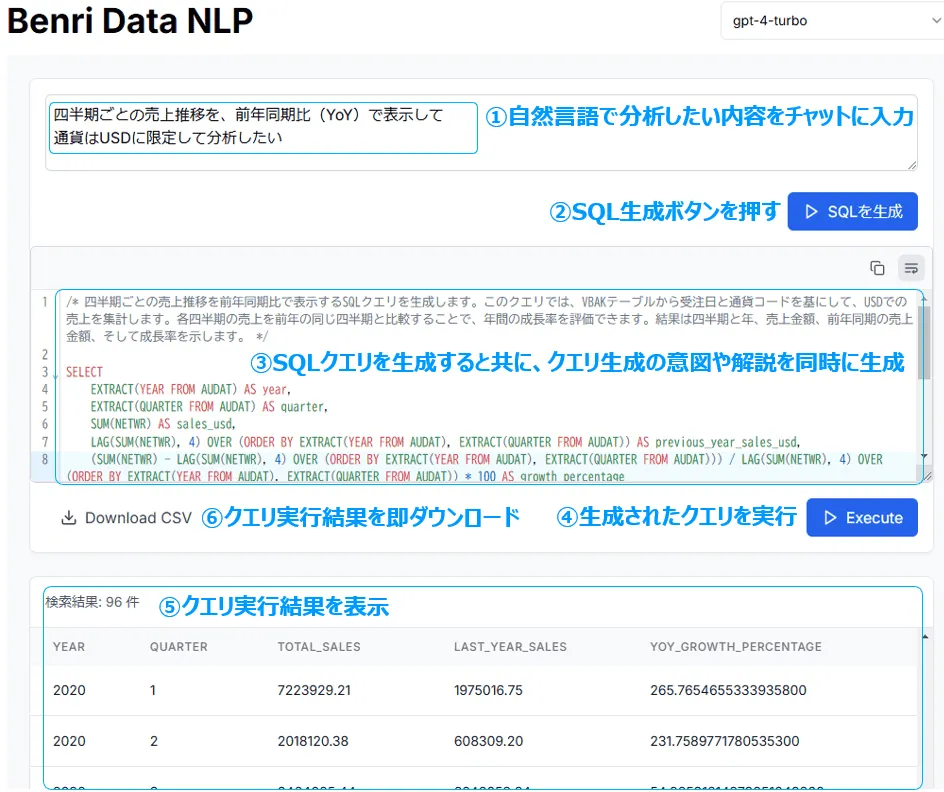Image resolution: width=944 pixels, height=792 pixels.
Task: Click the Execute button
Action: click(862, 518)
